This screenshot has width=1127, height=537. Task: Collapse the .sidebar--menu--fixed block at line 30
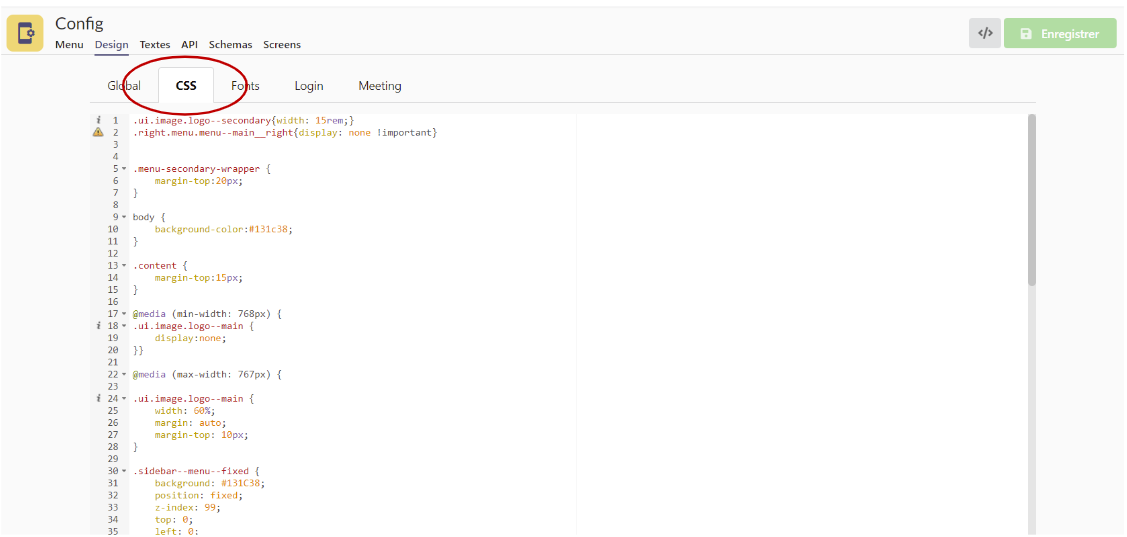(x=124, y=471)
